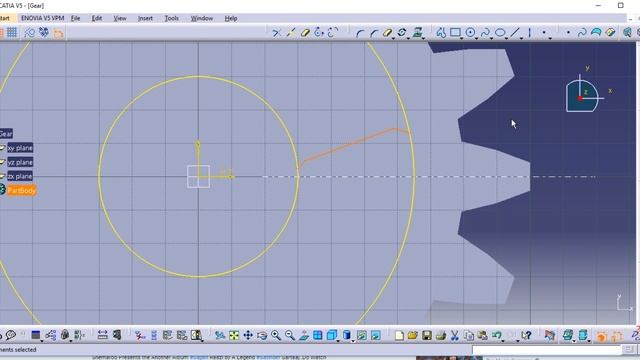Open the Rectangle tool dropdown arrow
This screenshot has height=360, width=640.
(462, 38)
